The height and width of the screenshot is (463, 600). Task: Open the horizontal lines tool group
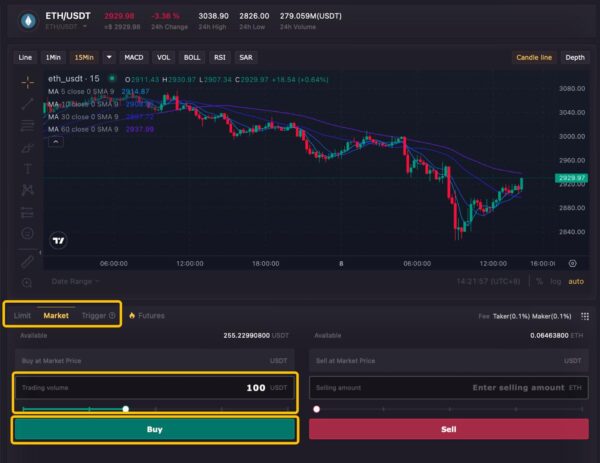[28, 125]
